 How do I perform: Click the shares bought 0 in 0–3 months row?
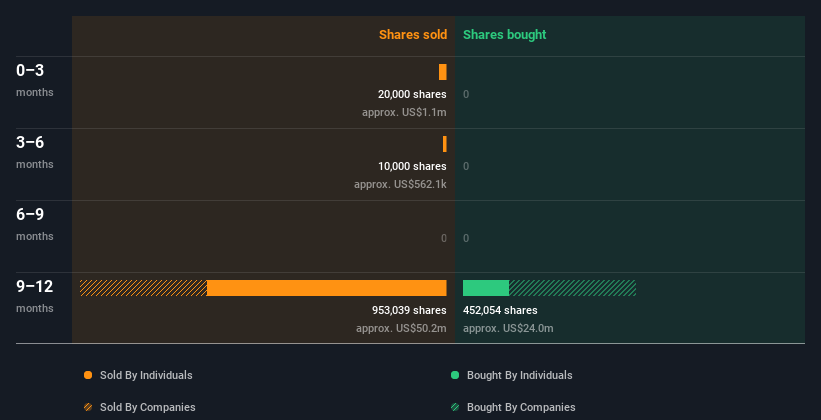[x=466, y=94]
